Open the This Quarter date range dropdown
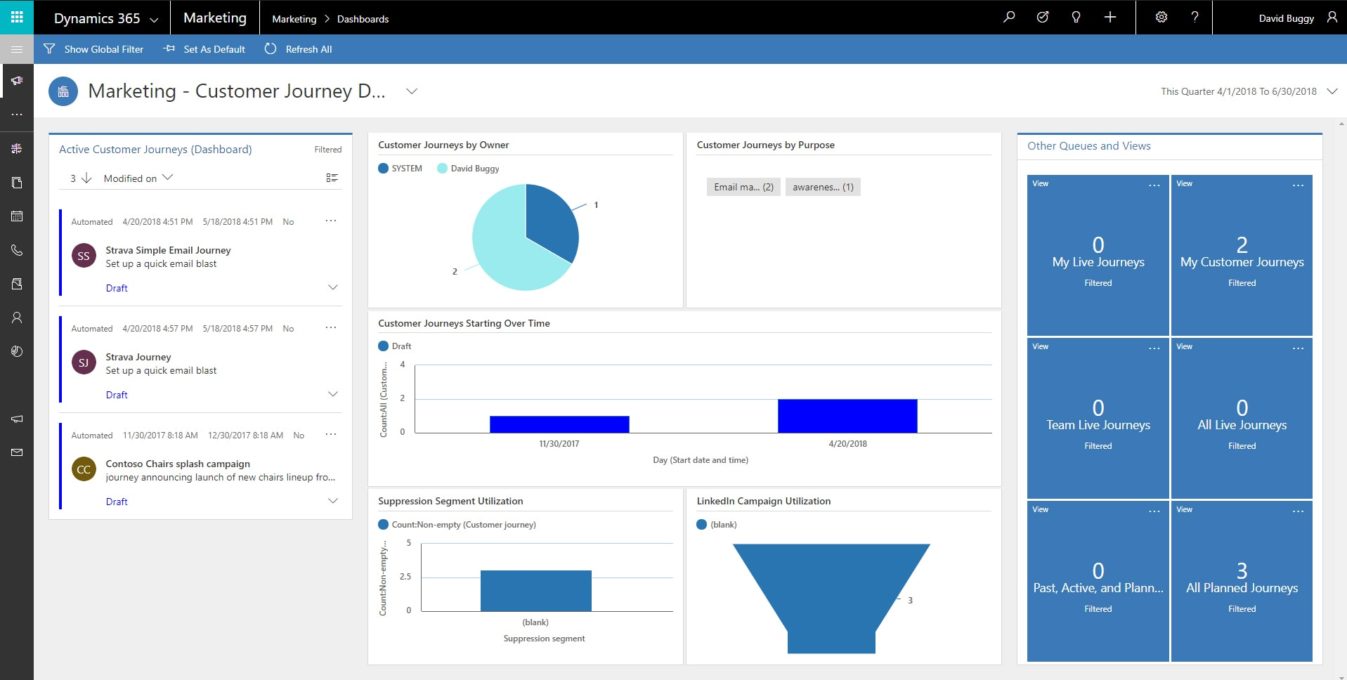This screenshot has height=680, width=1347. [x=1249, y=91]
